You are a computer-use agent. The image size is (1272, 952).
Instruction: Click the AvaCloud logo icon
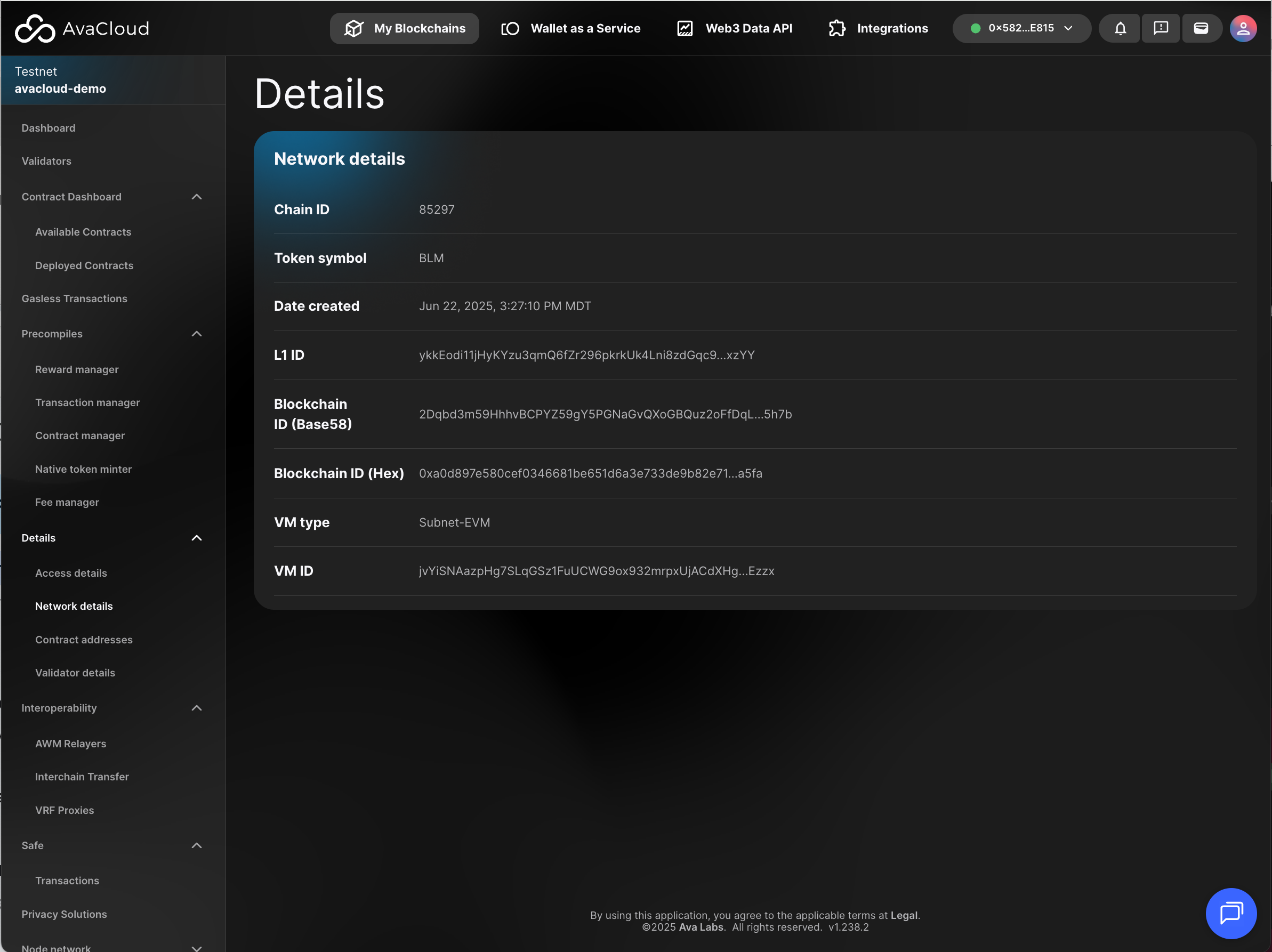(35, 28)
